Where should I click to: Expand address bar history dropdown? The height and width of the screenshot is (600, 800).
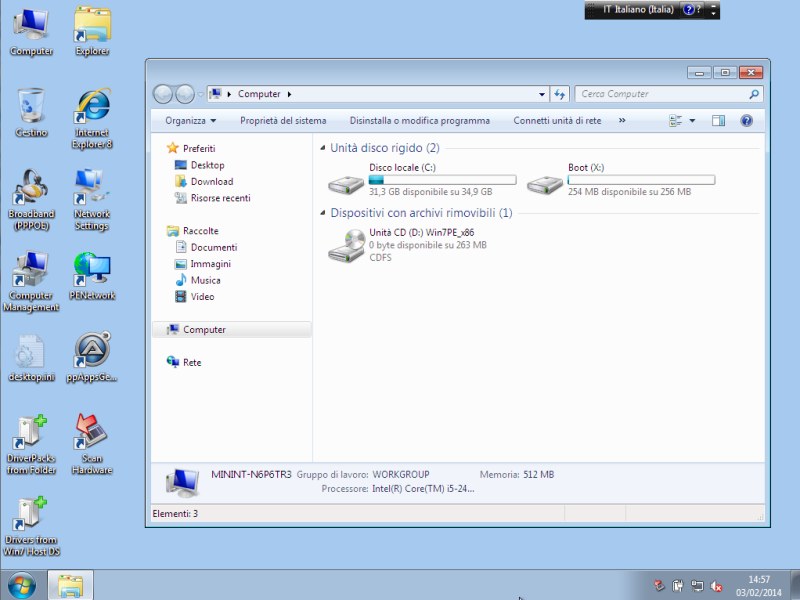[541, 94]
